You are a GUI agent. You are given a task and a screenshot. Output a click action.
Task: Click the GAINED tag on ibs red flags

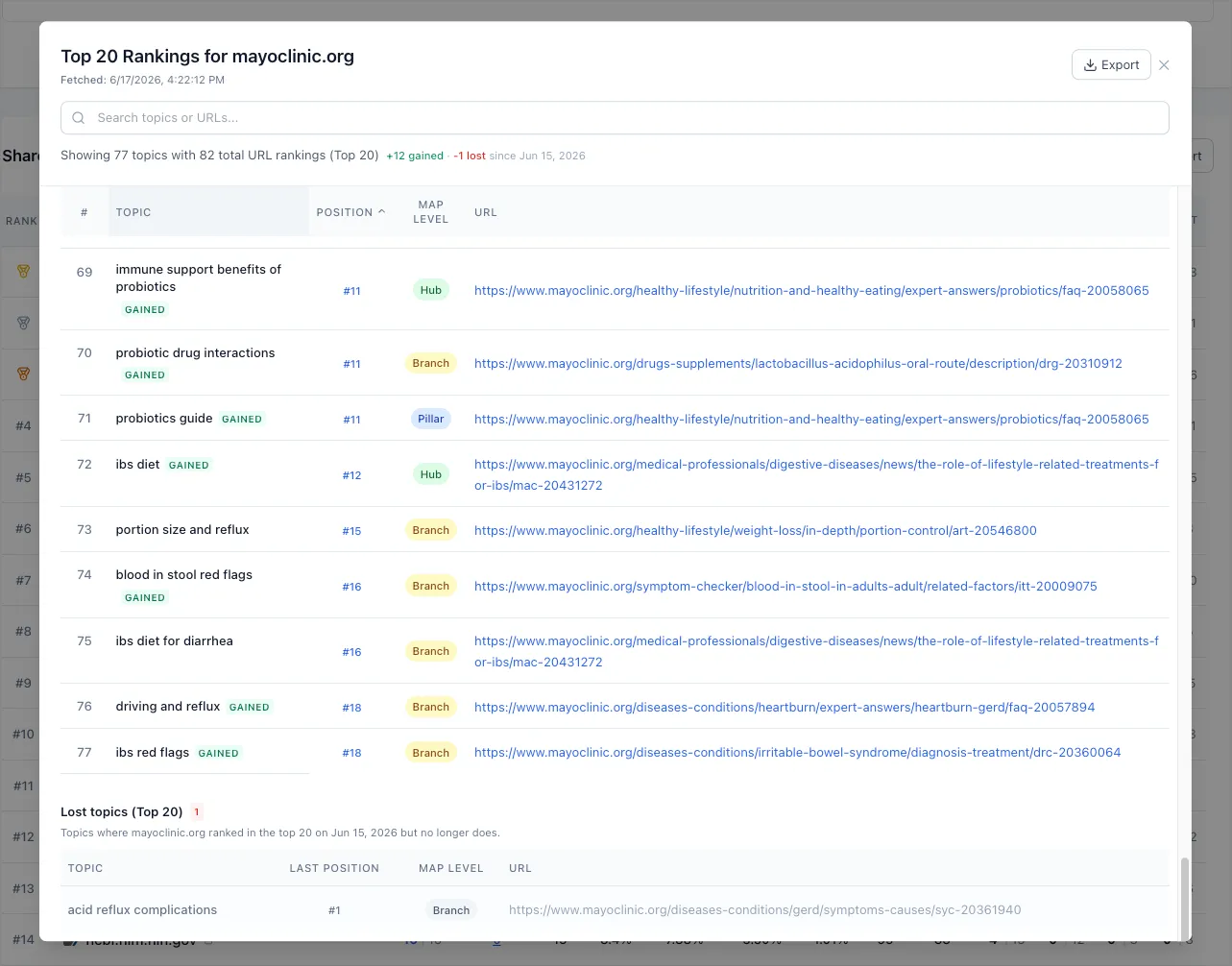click(219, 753)
